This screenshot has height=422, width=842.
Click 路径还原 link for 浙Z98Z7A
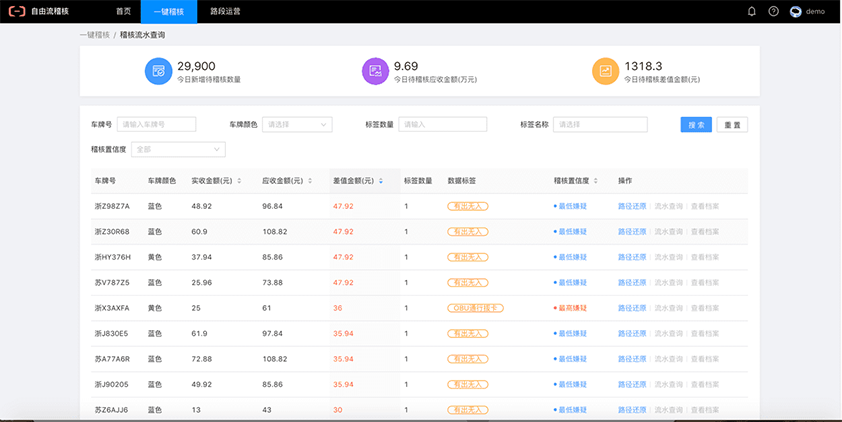(632, 206)
